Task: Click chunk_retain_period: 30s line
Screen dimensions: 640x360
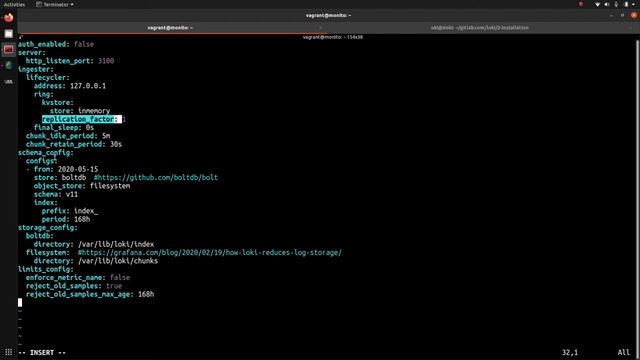Action: click(x=74, y=144)
